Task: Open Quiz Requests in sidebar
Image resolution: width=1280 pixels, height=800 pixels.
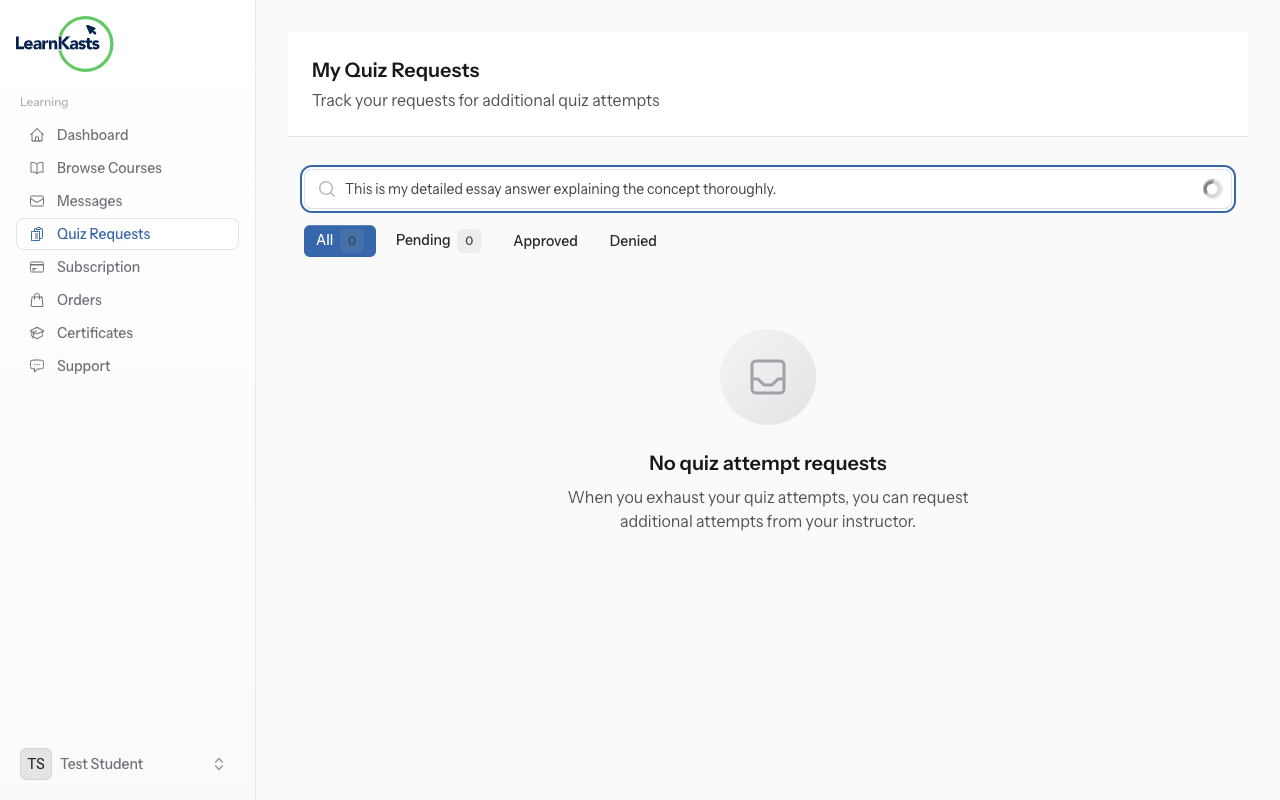Action: coord(103,234)
